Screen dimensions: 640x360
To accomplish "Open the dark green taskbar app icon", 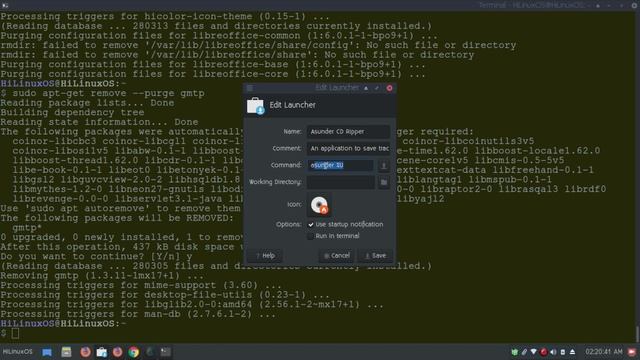I will click(x=150, y=352).
